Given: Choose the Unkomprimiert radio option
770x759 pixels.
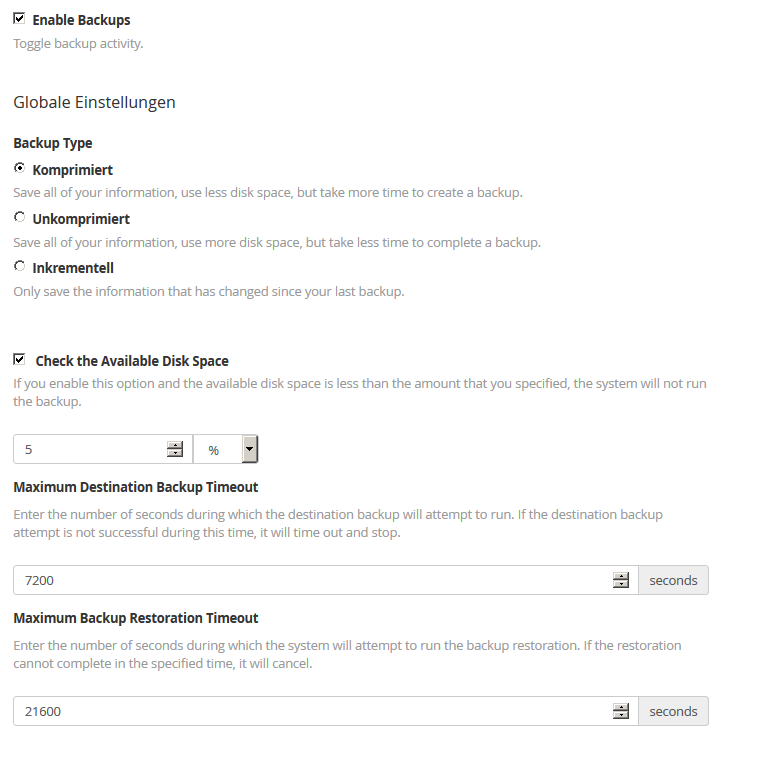Looking at the screenshot, I should (20, 217).
